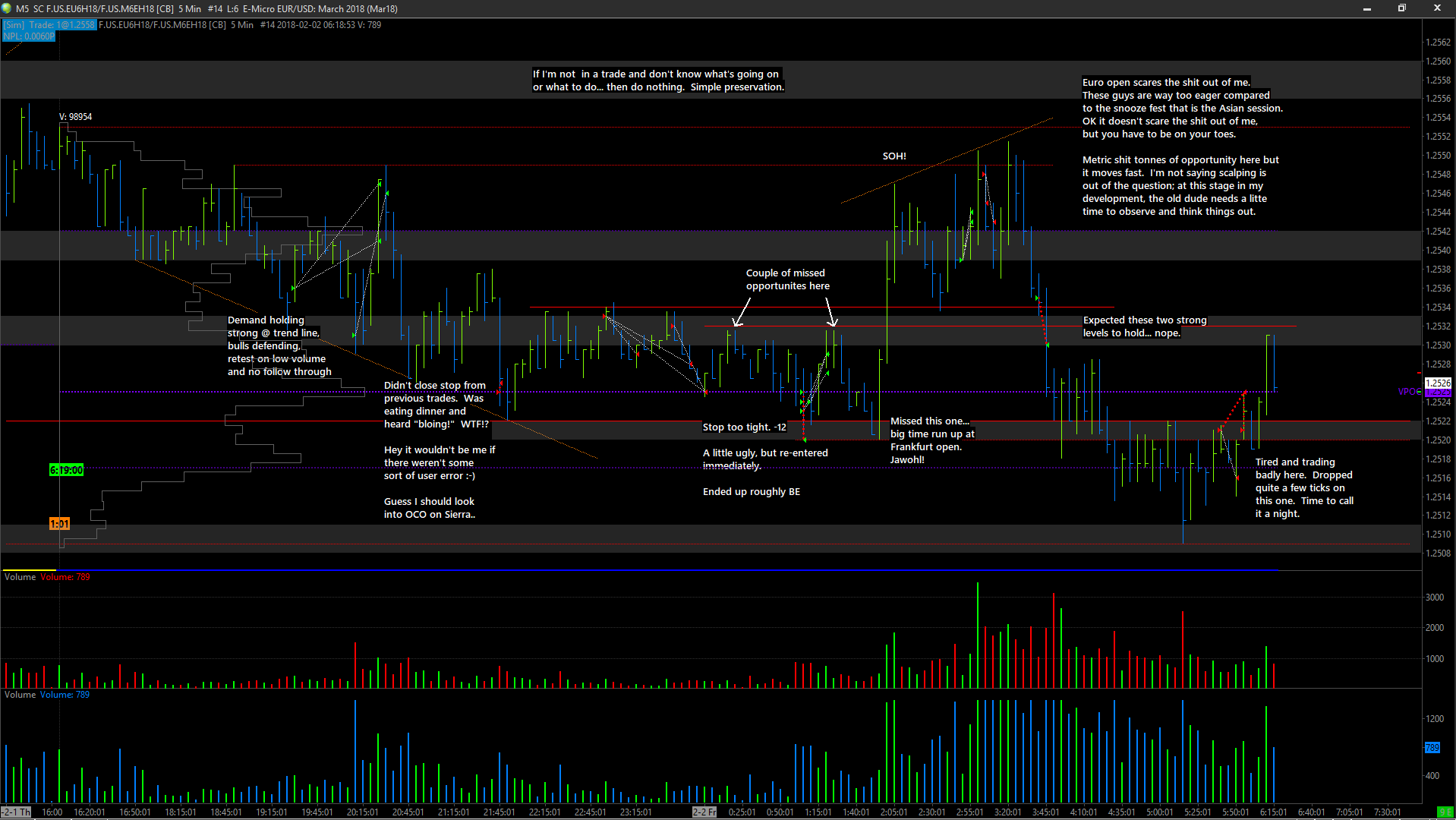Click the 'V: 98954' volume label

[76, 117]
